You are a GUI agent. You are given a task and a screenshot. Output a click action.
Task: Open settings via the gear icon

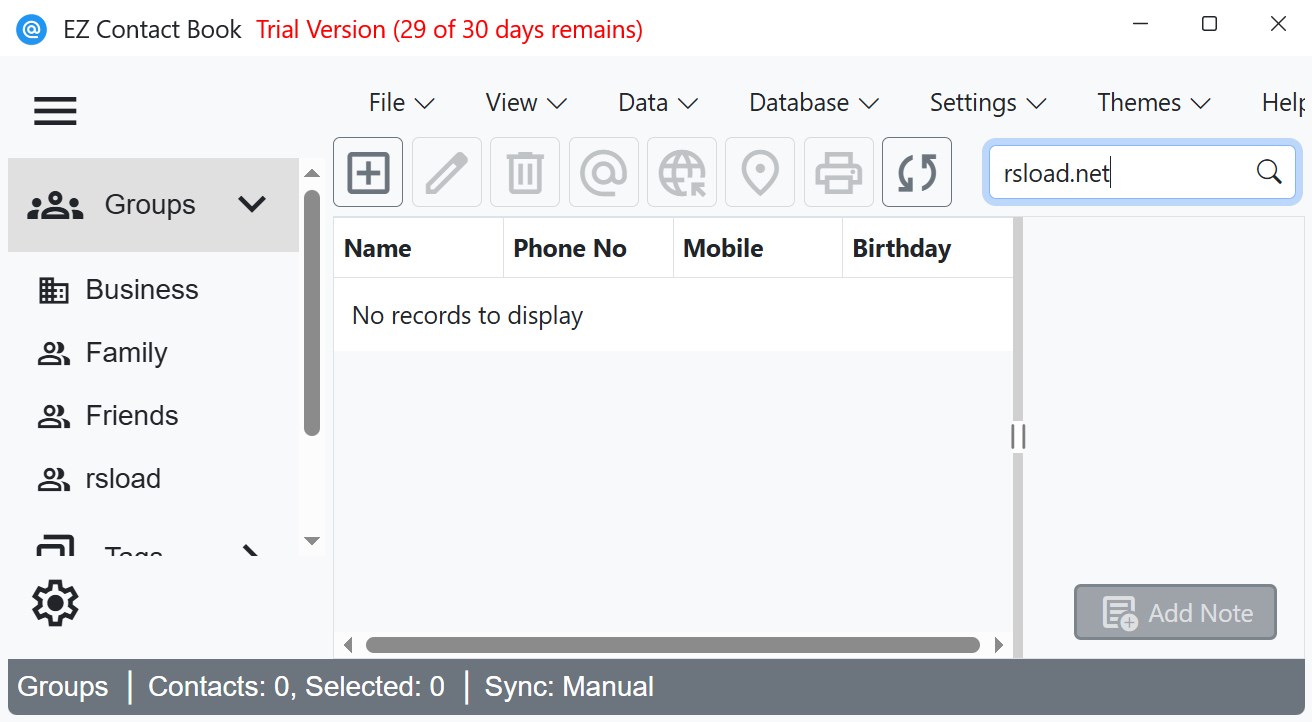(x=55, y=603)
